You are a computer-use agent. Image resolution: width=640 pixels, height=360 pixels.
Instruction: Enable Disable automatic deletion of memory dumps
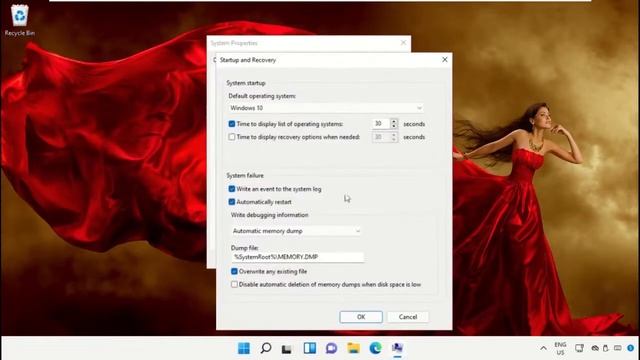pos(234,284)
